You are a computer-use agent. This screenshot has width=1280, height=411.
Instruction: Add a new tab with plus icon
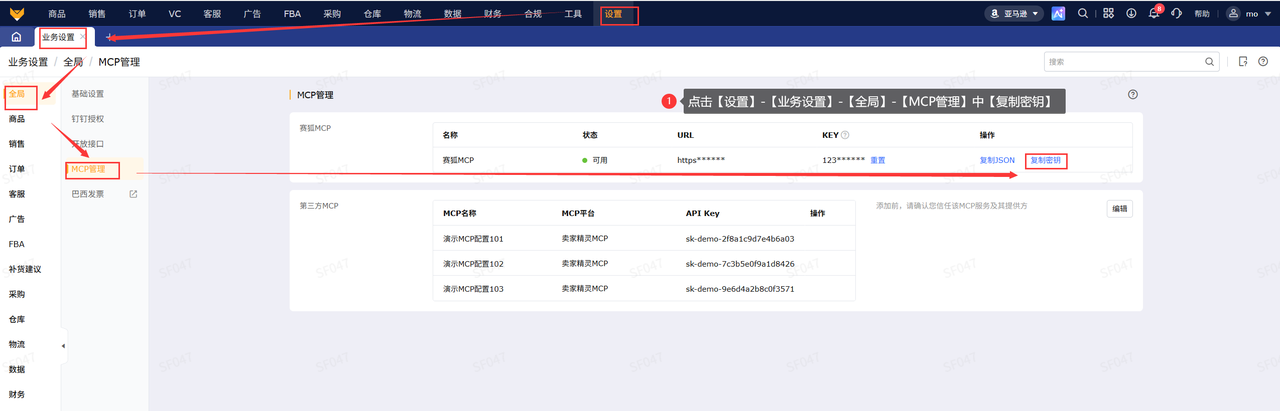(109, 37)
